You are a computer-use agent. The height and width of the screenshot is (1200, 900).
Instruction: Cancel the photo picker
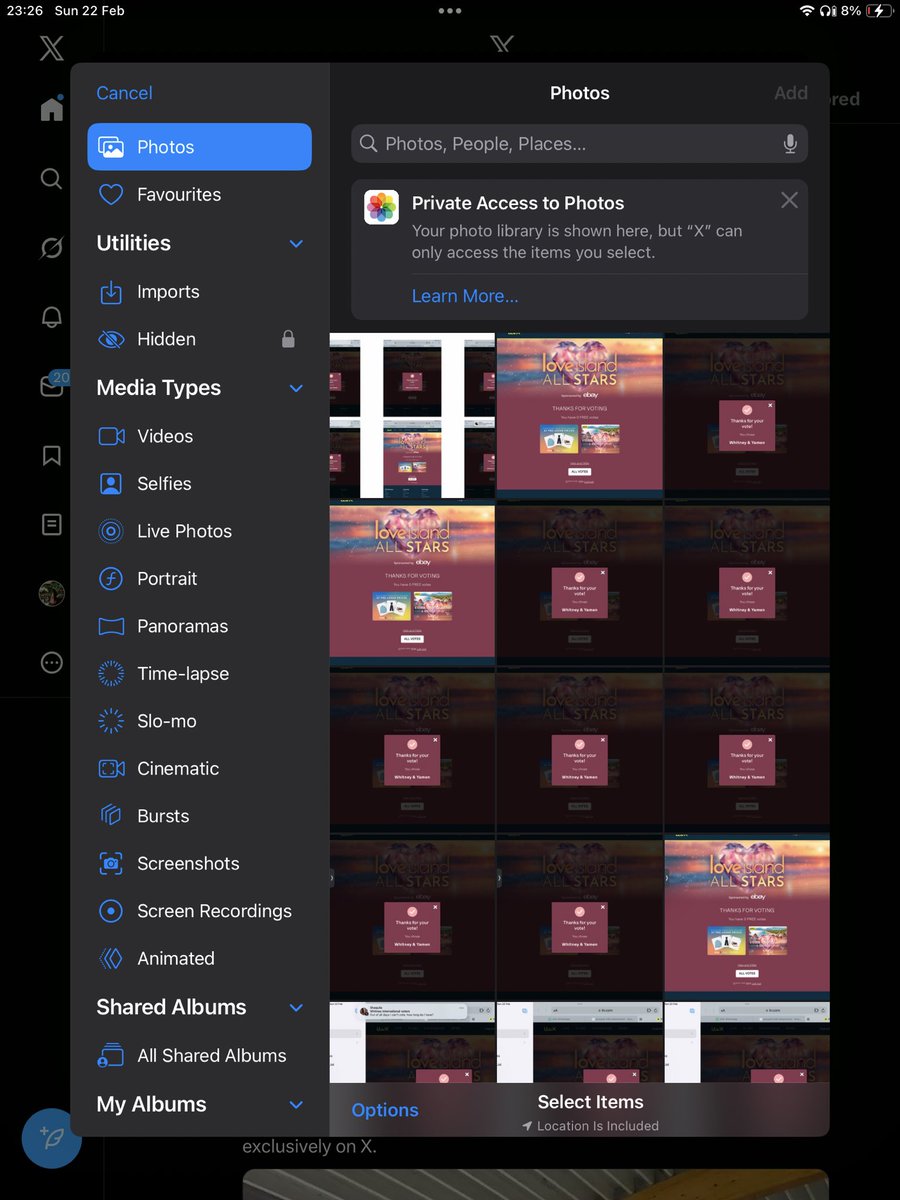pos(124,93)
